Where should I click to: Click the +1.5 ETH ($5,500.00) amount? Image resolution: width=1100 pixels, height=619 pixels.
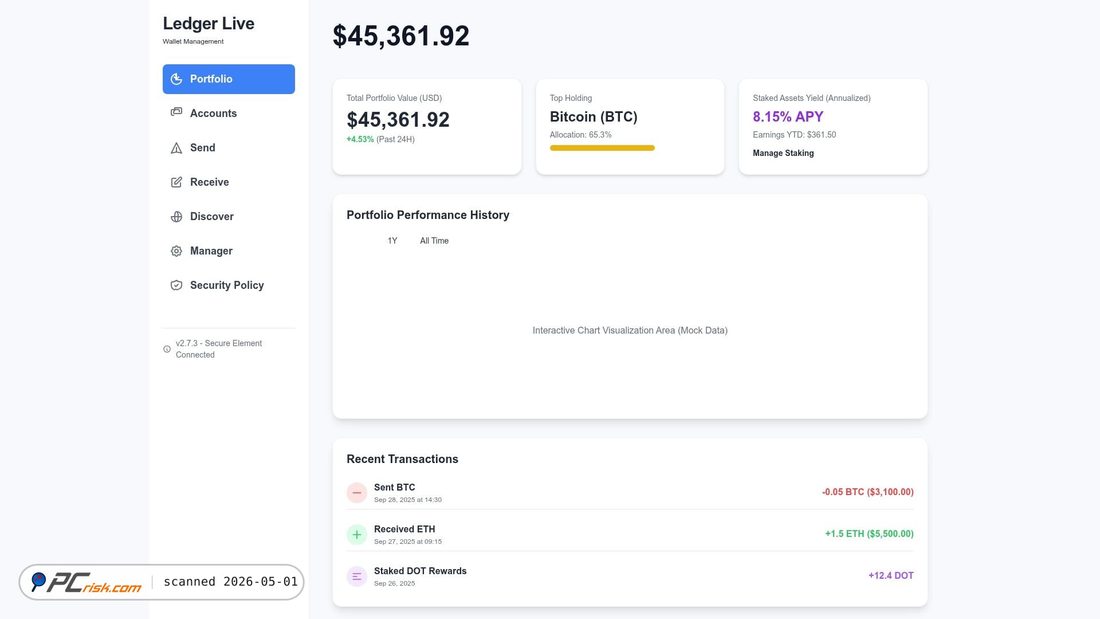coord(869,533)
